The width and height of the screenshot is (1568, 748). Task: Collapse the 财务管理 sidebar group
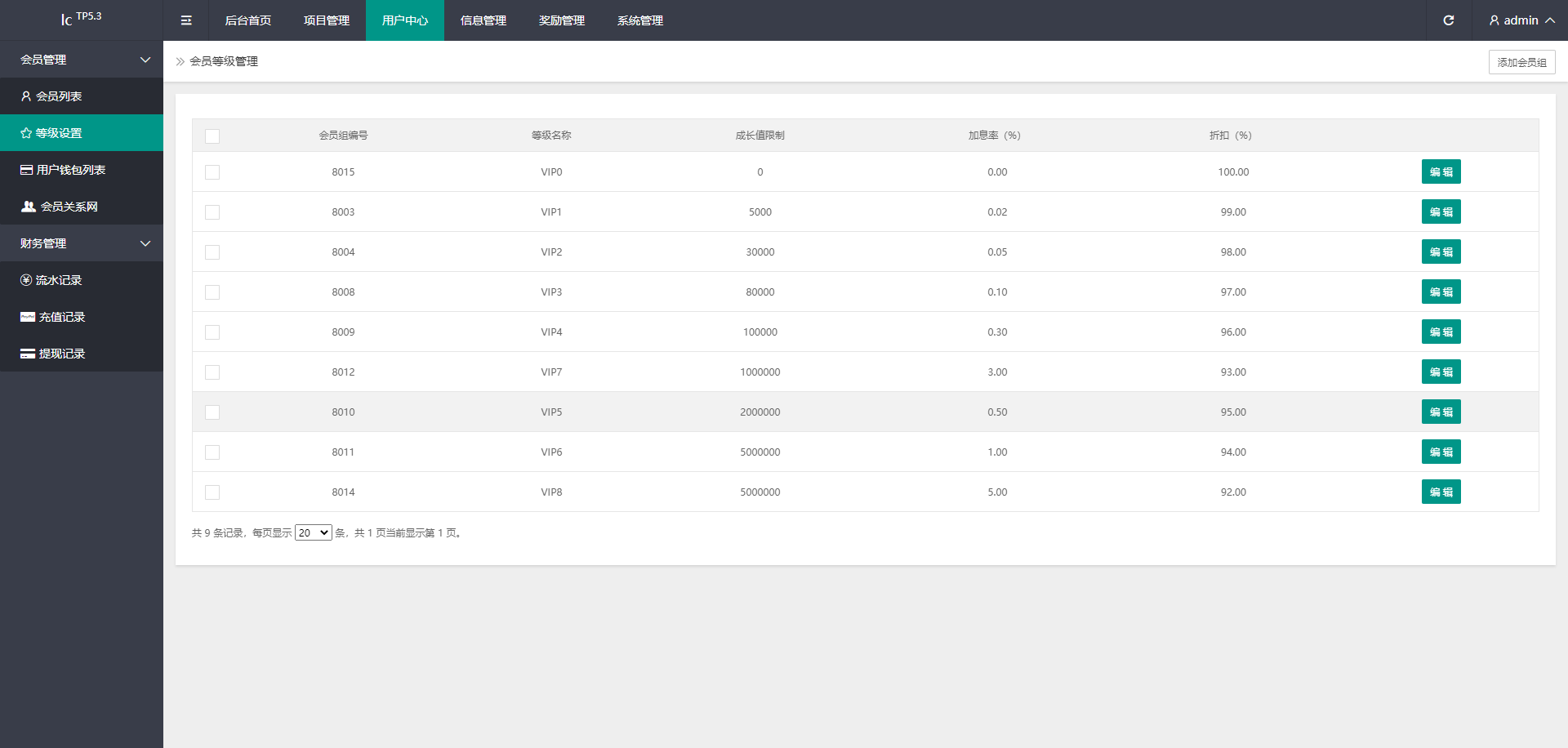pyautogui.click(x=82, y=243)
